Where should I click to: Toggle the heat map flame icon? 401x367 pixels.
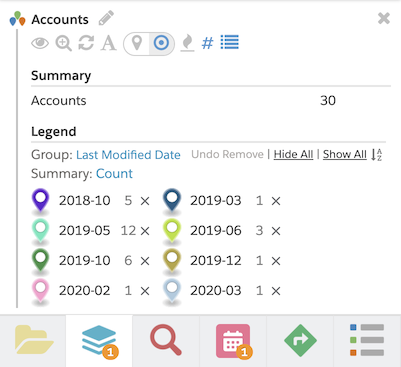(x=187, y=43)
